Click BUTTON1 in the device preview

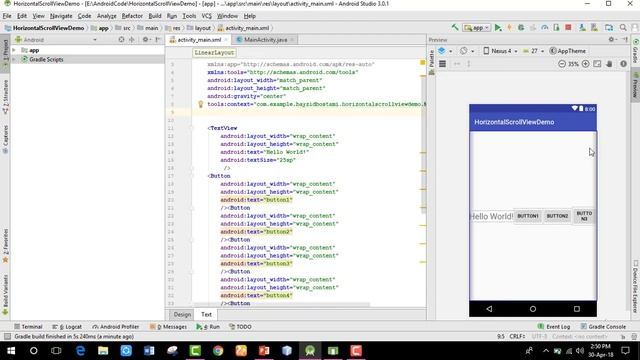[528, 216]
